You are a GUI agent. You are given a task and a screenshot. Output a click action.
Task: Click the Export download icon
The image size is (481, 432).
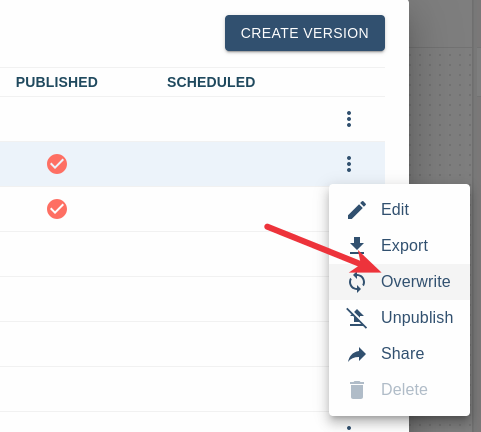[x=357, y=246]
